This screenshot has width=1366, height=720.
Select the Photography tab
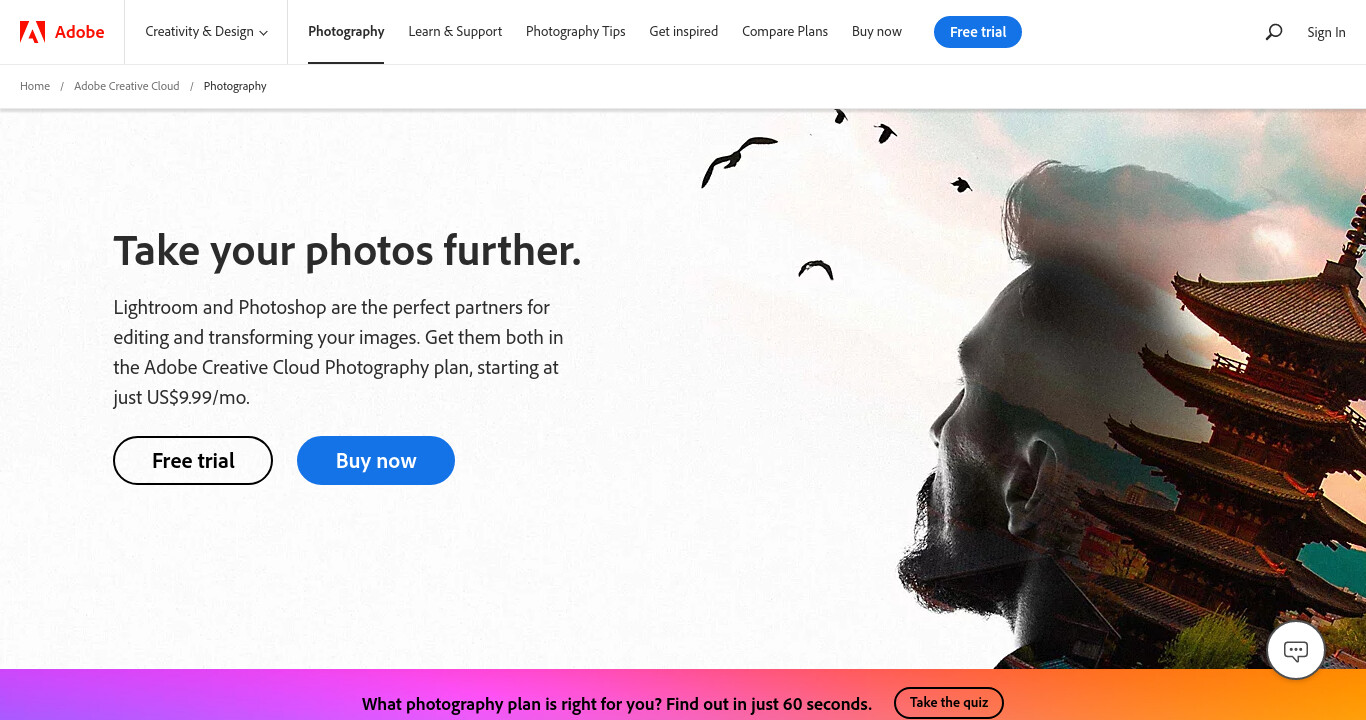tap(346, 32)
